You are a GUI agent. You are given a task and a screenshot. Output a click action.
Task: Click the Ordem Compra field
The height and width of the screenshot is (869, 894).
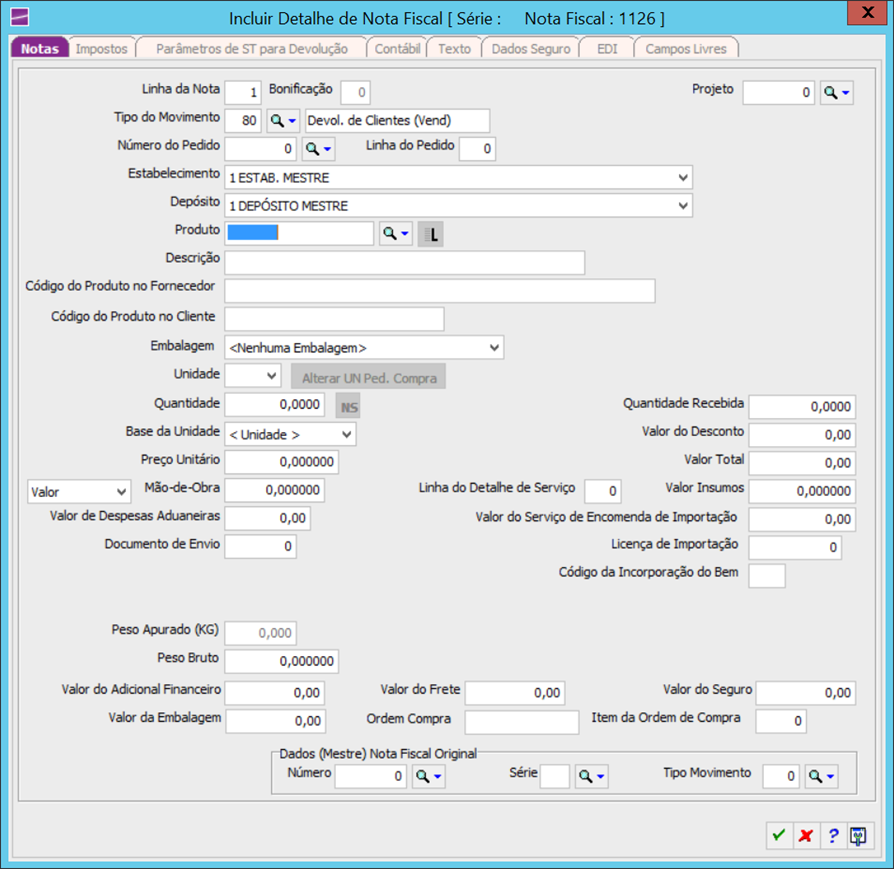[522, 722]
